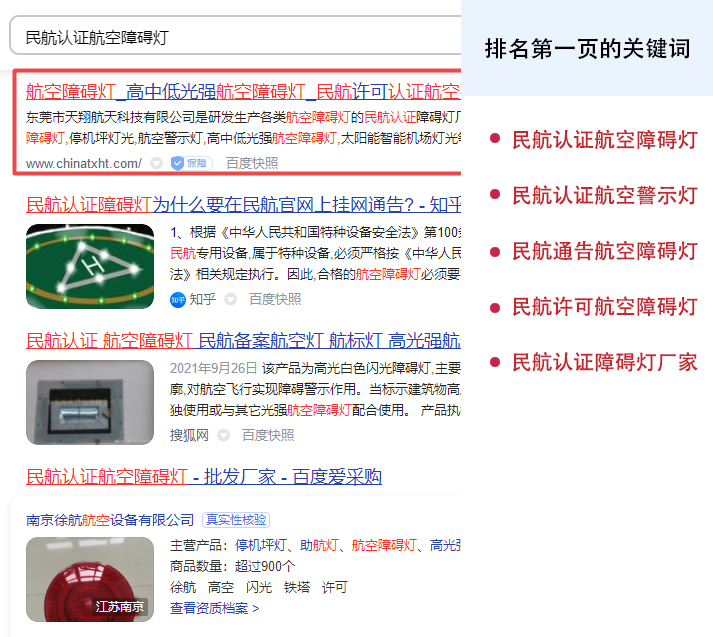Image resolution: width=713 pixels, height=637 pixels.
Task: Click the 高空 tag
Action: click(x=221, y=587)
